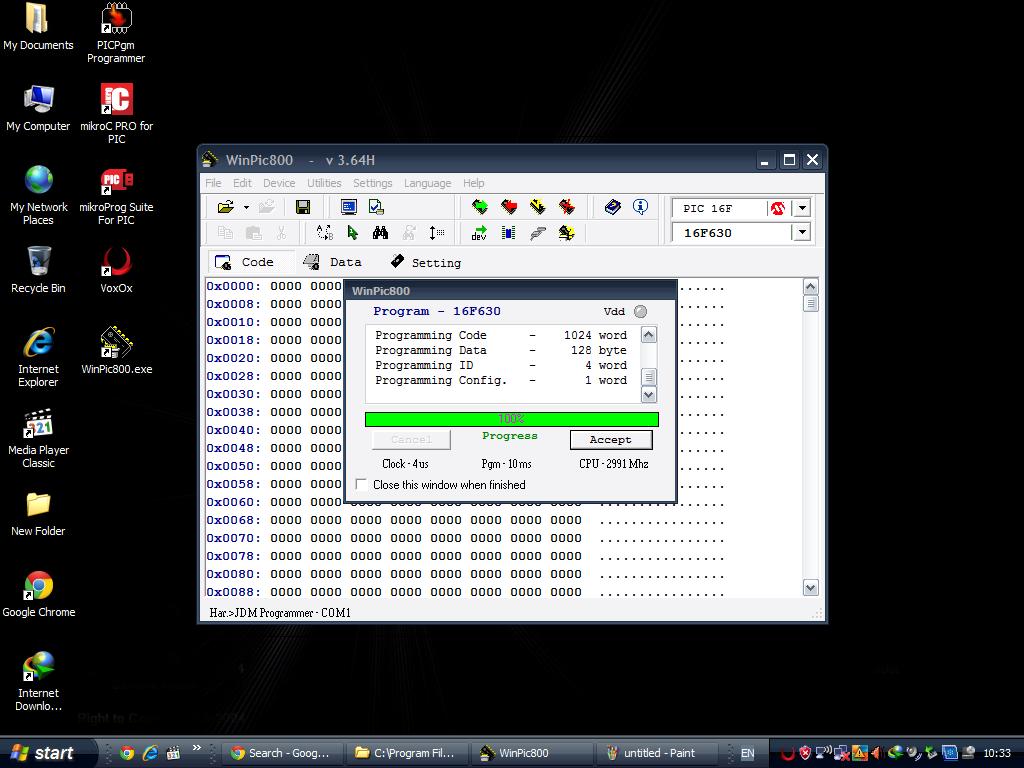
Task: Click the A-to-B replace icon
Action: pyautogui.click(x=325, y=232)
